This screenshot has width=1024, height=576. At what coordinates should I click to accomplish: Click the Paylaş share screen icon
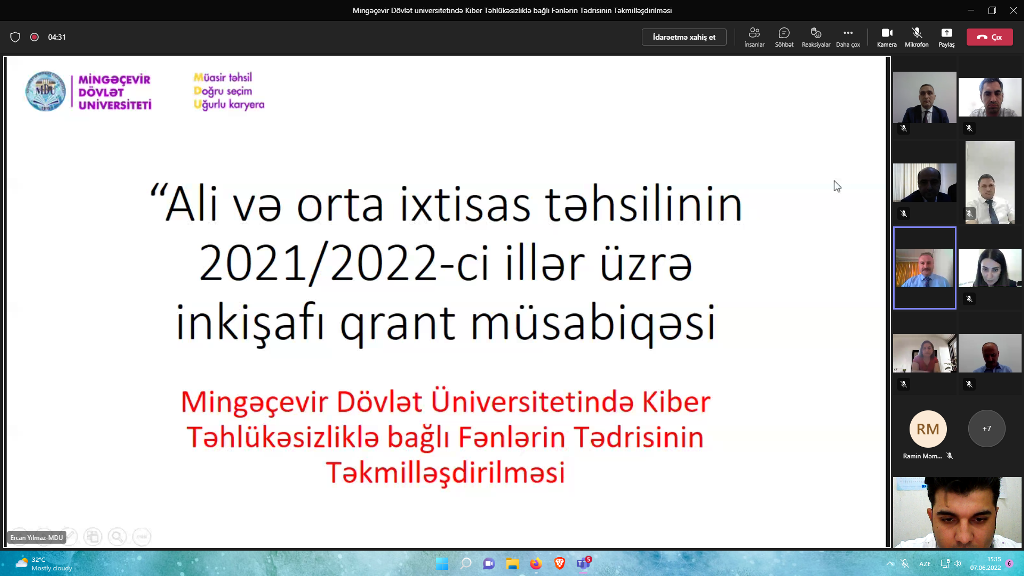click(x=946, y=37)
